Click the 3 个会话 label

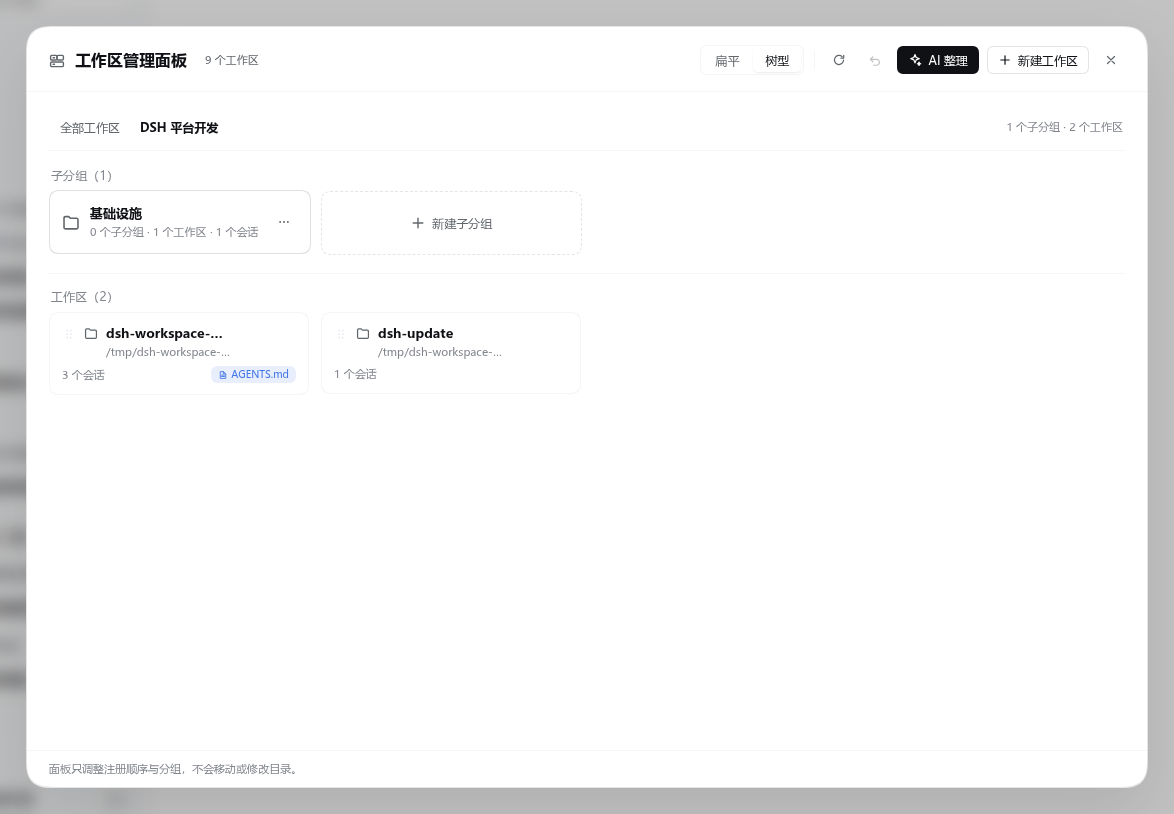(83, 375)
